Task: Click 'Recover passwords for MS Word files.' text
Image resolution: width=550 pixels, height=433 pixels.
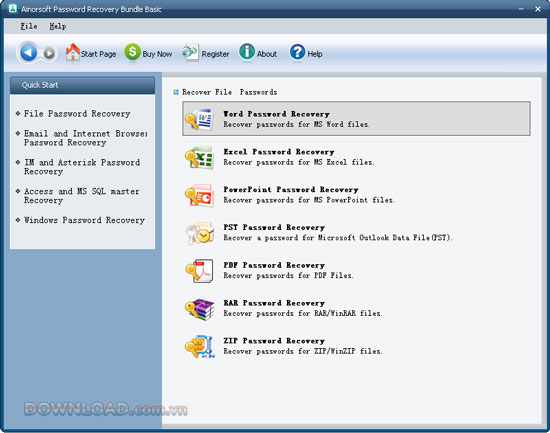Action: click(x=297, y=125)
